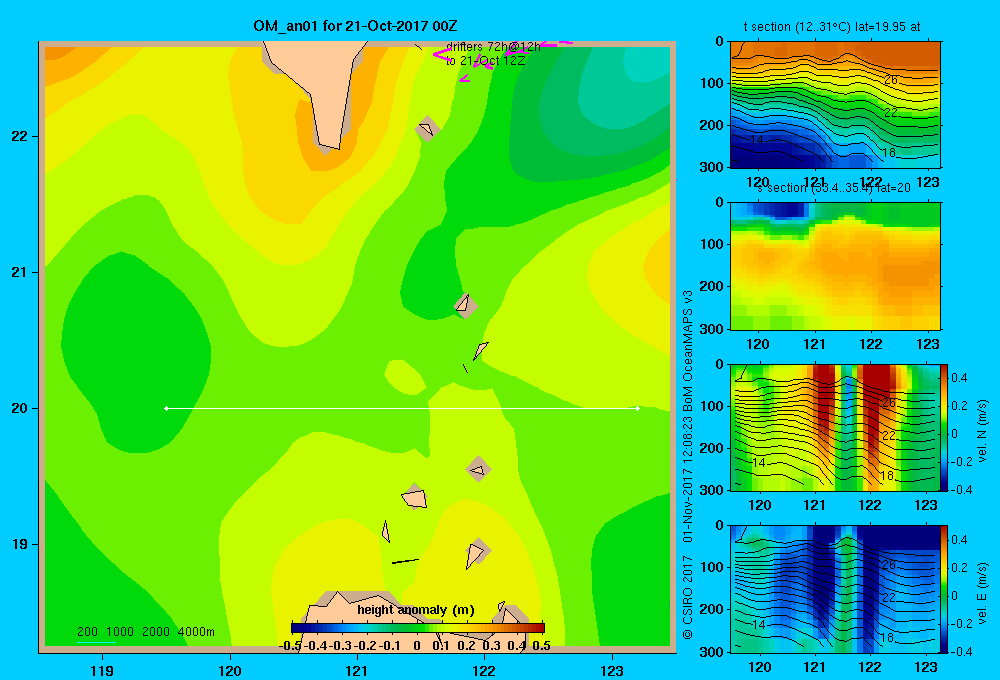Click the bathymetry legend '200 1000 2000 4000m'
The width and height of the screenshot is (1000, 680).
click(x=145, y=632)
